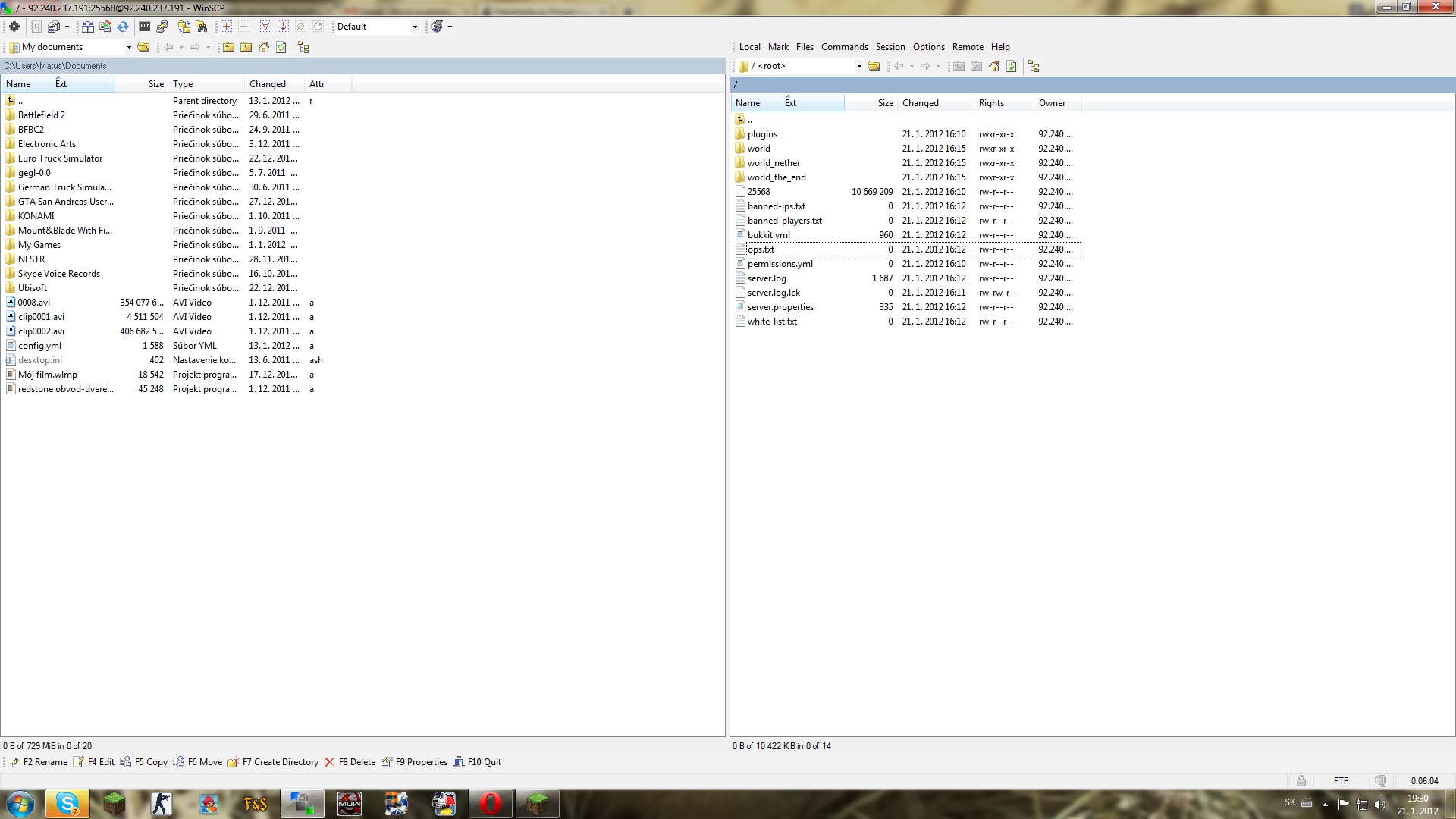Open the Files menu
Viewport: 1456px width, 819px height.
pos(805,47)
